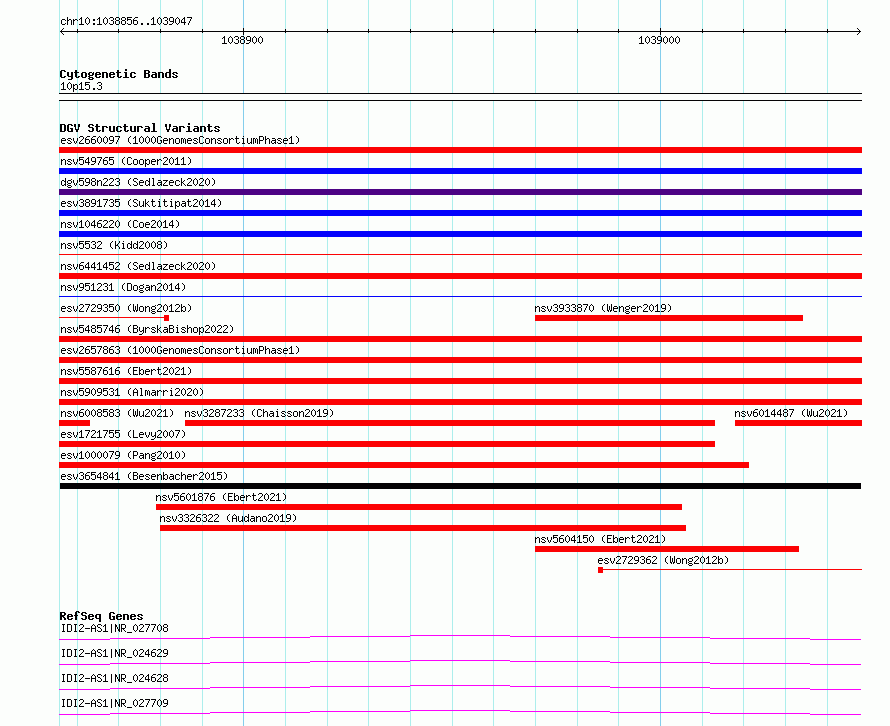This screenshot has height=726, width=890.
Task: Click the short red bar under nsv6008583
Action: (x=74, y=423)
